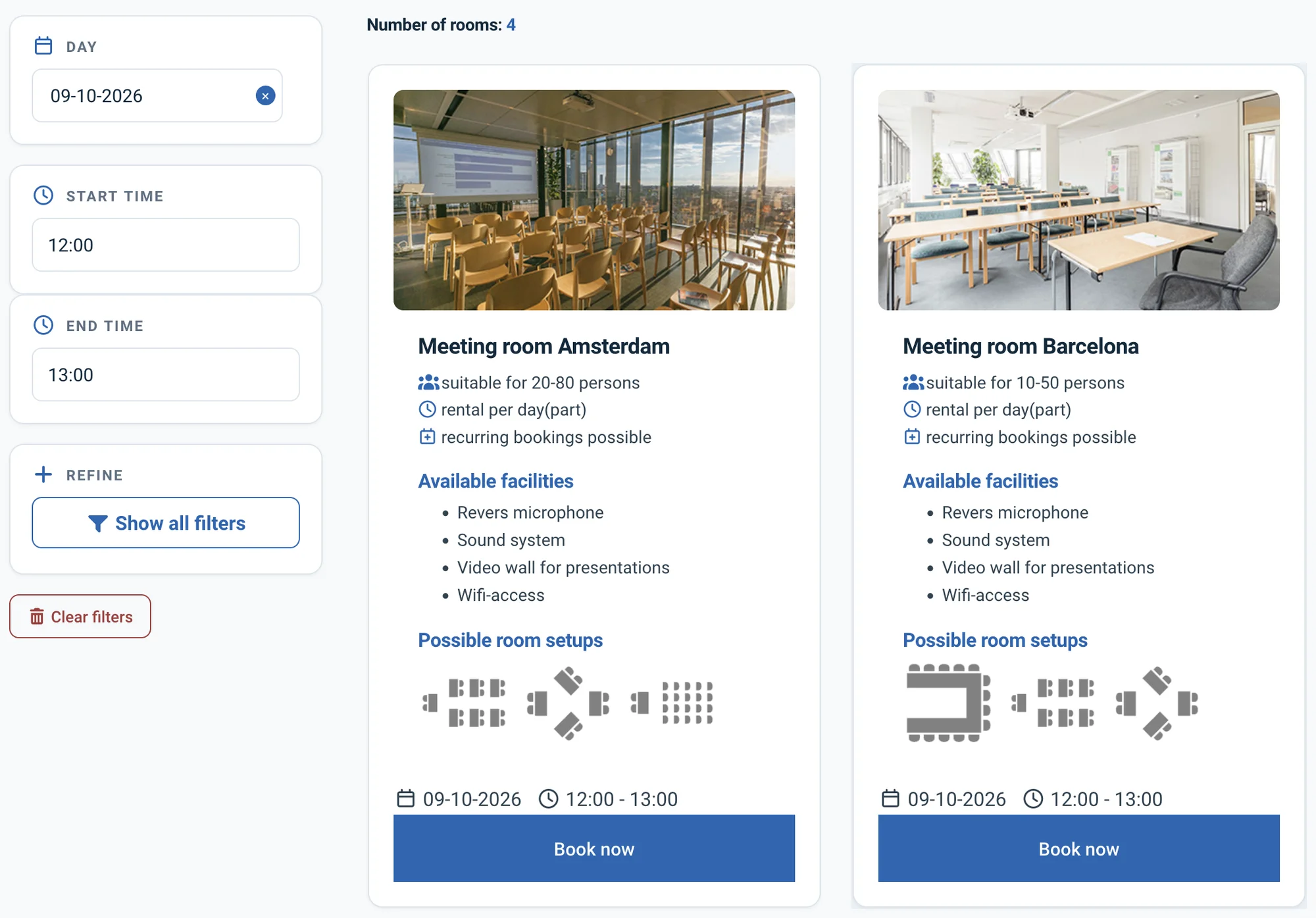
Task: Clear the day field with the X icon
Action: pos(265,96)
